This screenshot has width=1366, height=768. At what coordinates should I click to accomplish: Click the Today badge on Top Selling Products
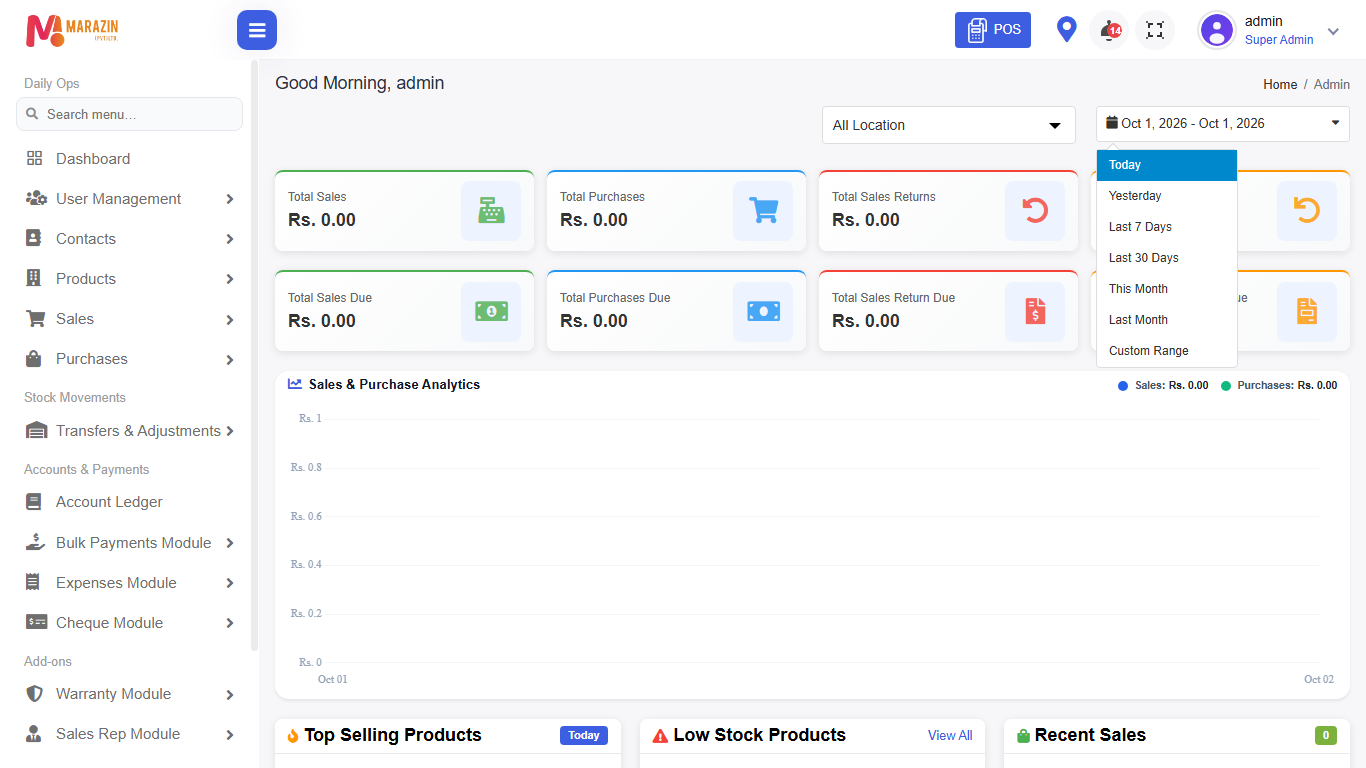click(584, 735)
